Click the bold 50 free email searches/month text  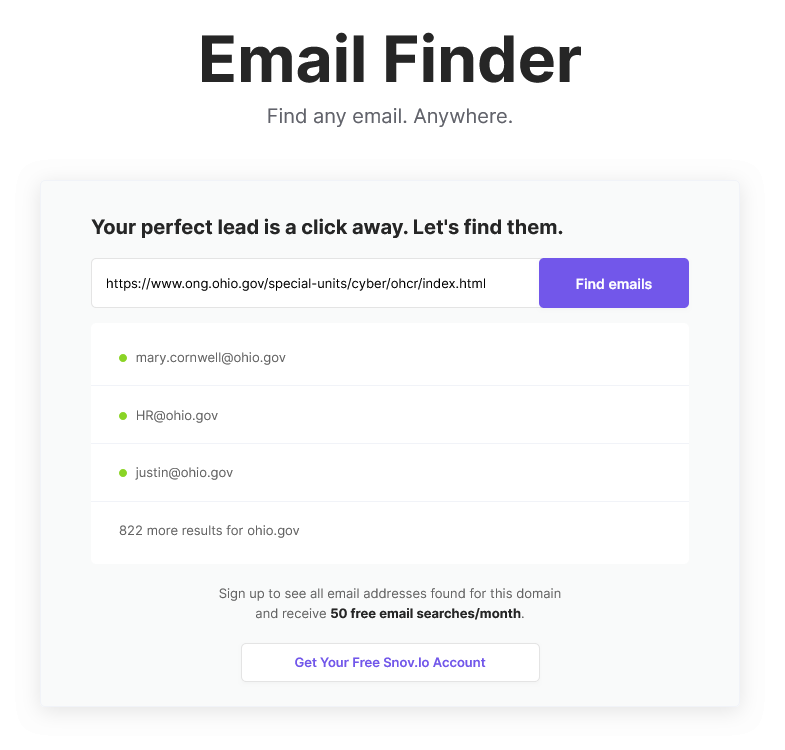coord(426,613)
